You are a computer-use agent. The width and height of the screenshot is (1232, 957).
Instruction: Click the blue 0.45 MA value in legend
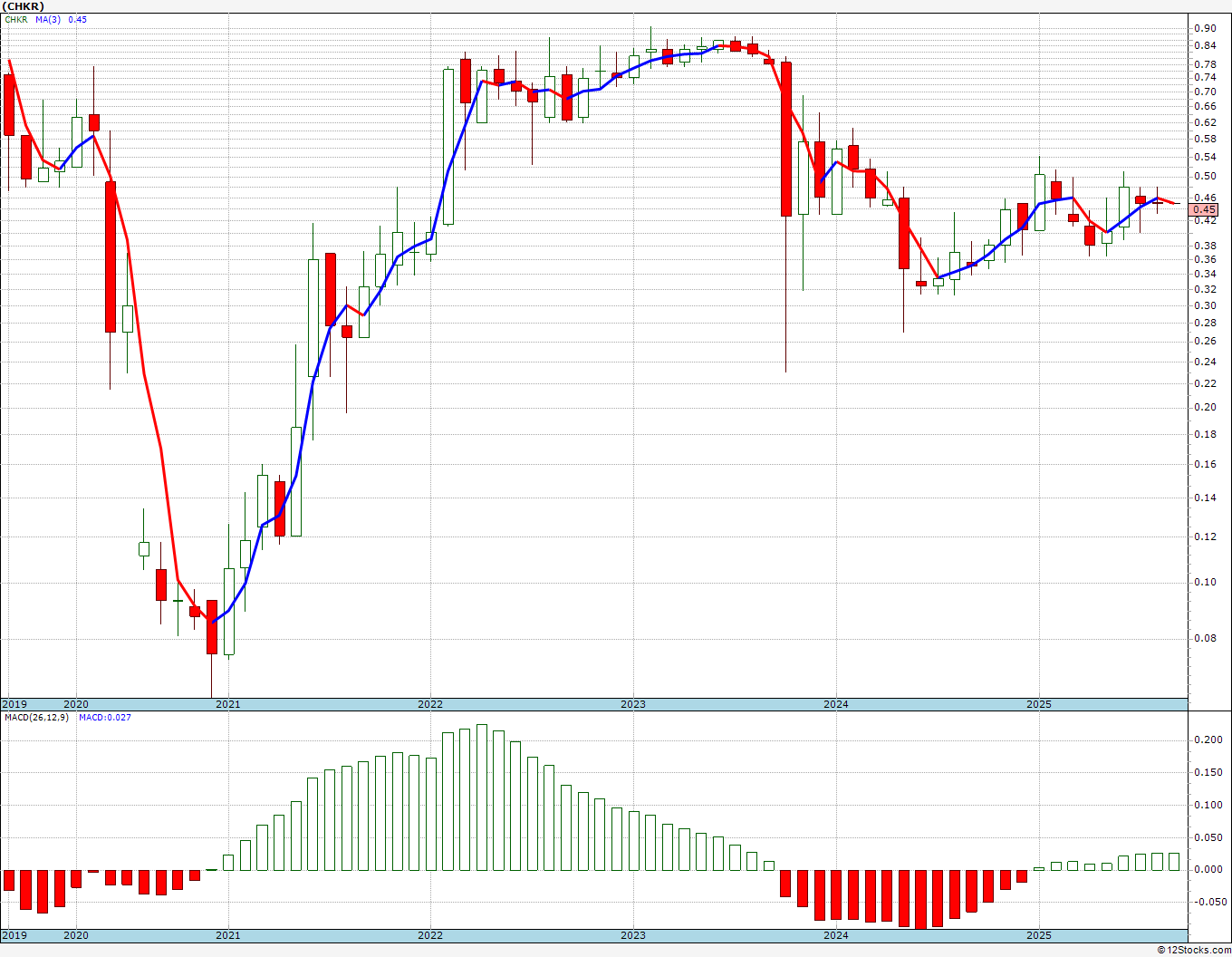point(78,19)
